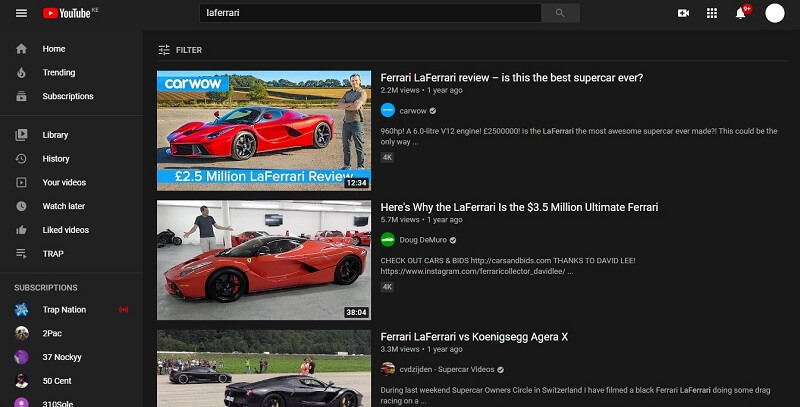Click the Trending flame icon
The image size is (800, 407).
(21, 72)
